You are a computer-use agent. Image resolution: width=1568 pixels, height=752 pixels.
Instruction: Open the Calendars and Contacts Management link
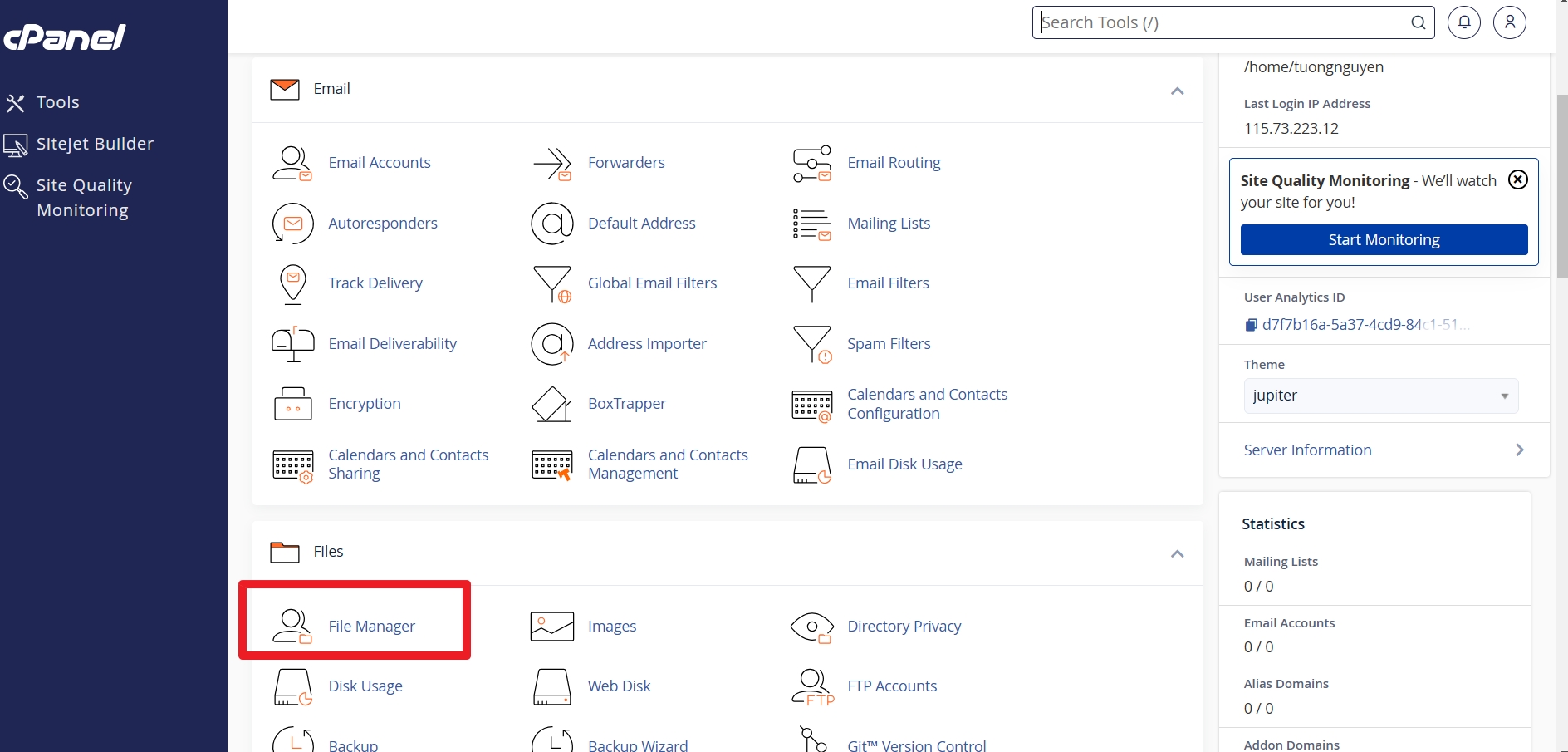click(668, 464)
